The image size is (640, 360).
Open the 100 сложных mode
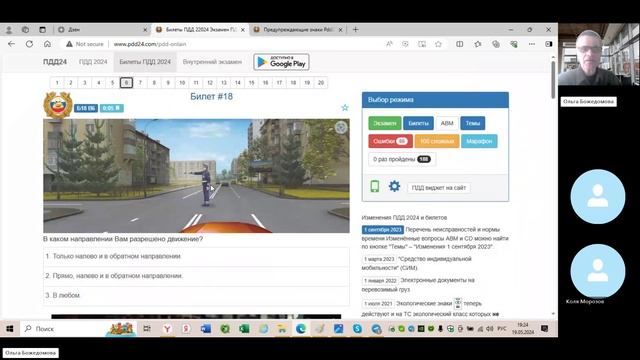click(437, 141)
